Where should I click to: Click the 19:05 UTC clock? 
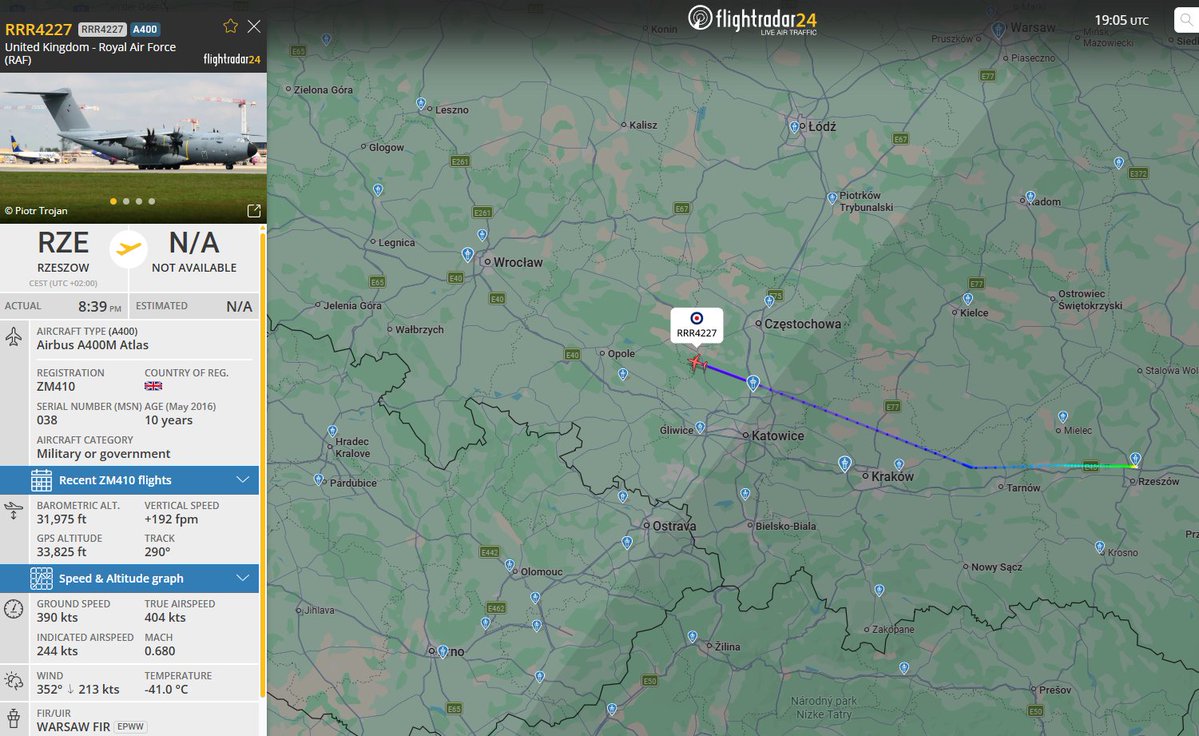click(x=1121, y=21)
